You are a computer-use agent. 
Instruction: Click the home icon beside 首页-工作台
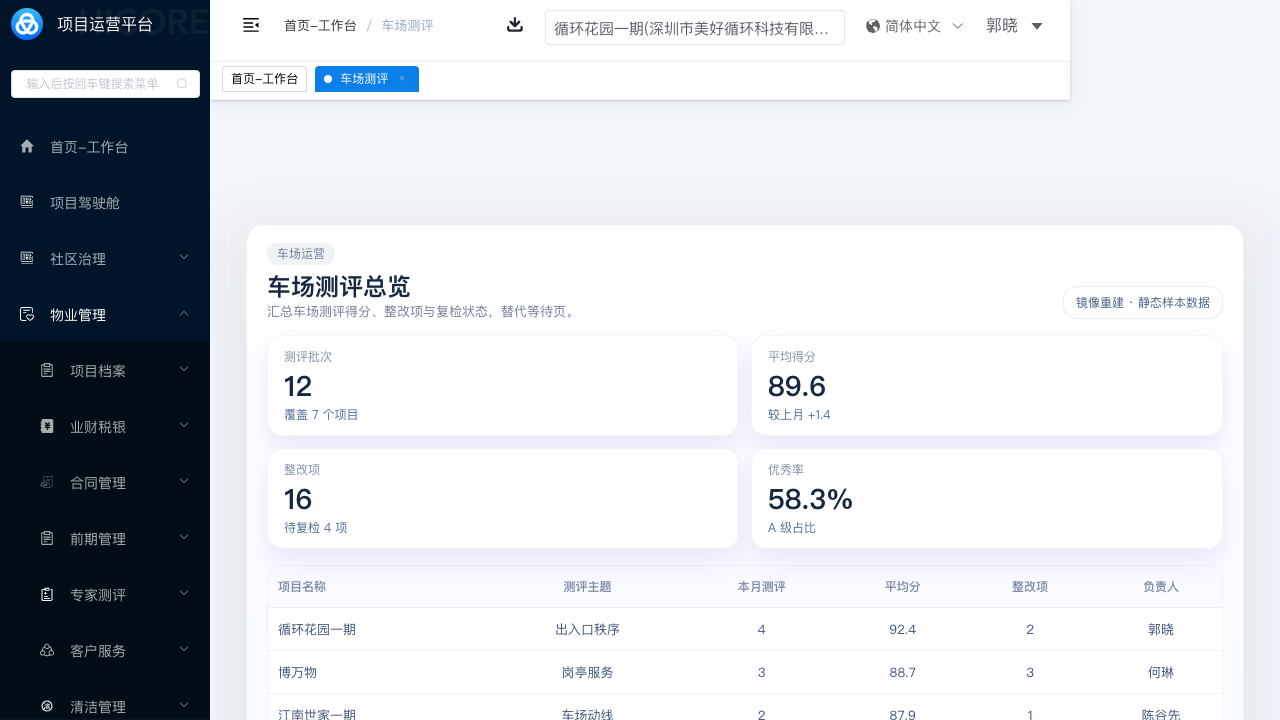27,147
